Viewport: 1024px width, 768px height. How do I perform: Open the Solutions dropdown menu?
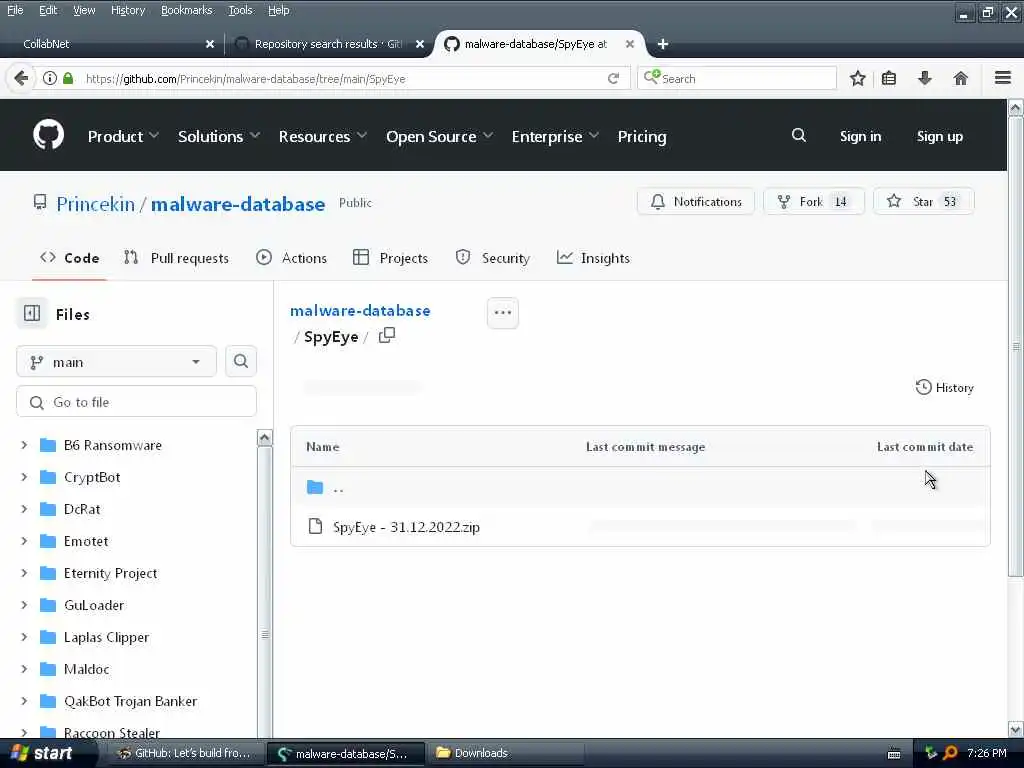click(219, 136)
